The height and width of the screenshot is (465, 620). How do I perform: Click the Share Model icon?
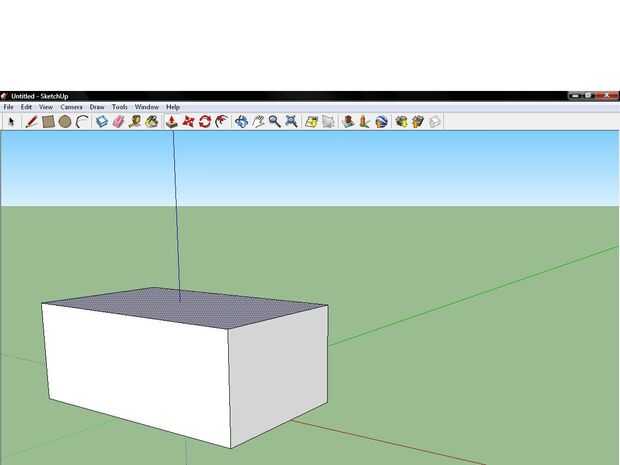(x=418, y=121)
